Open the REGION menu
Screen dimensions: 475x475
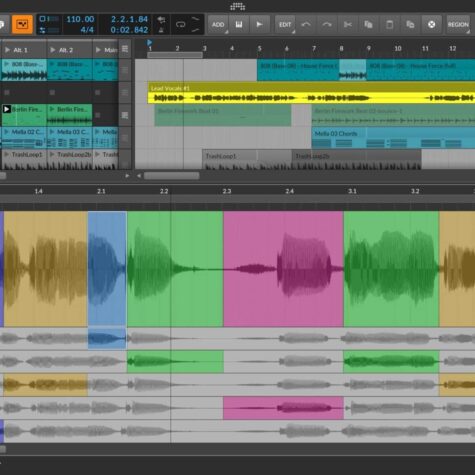coord(458,24)
